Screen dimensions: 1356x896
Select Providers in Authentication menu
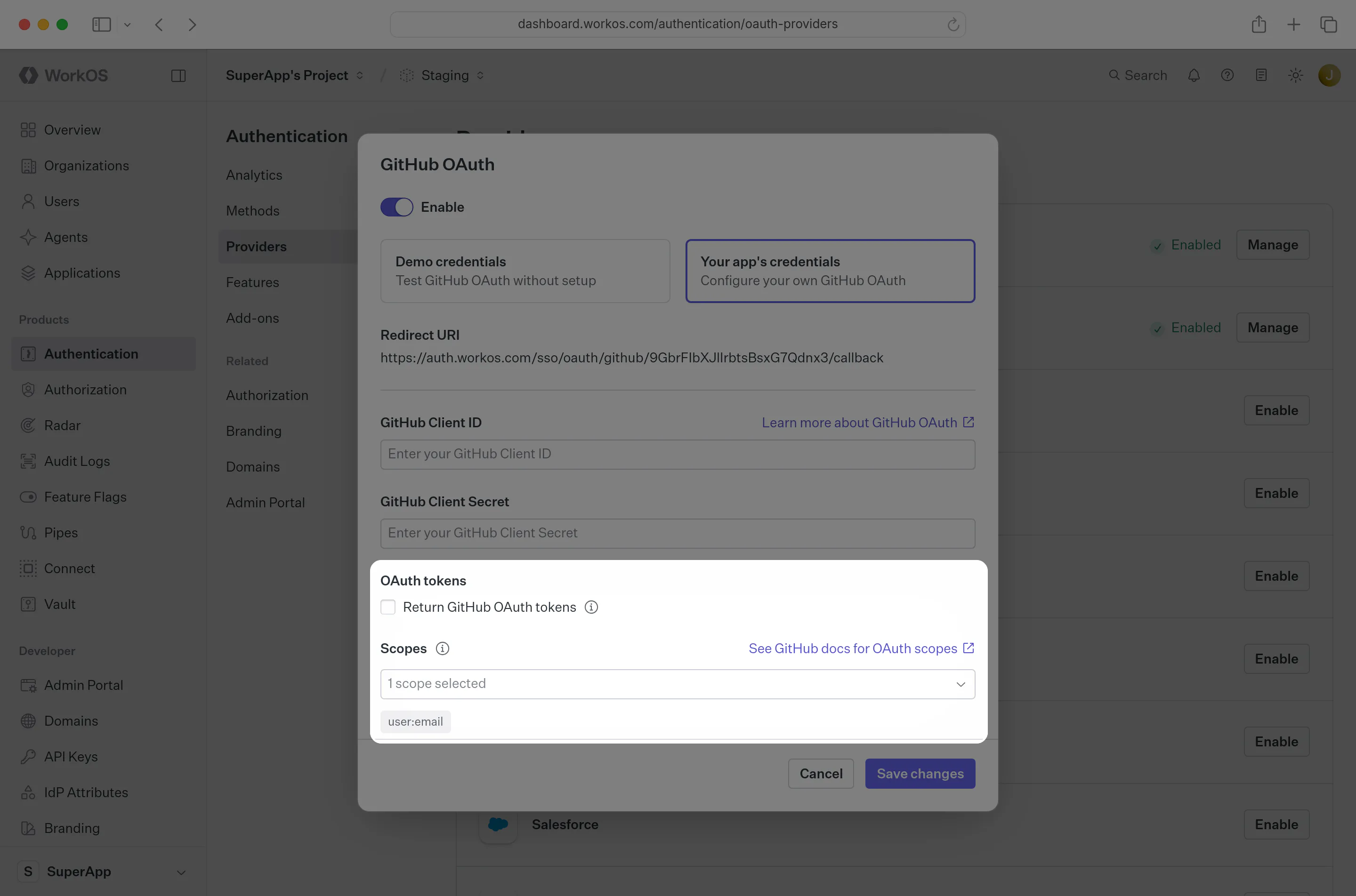click(x=288, y=247)
